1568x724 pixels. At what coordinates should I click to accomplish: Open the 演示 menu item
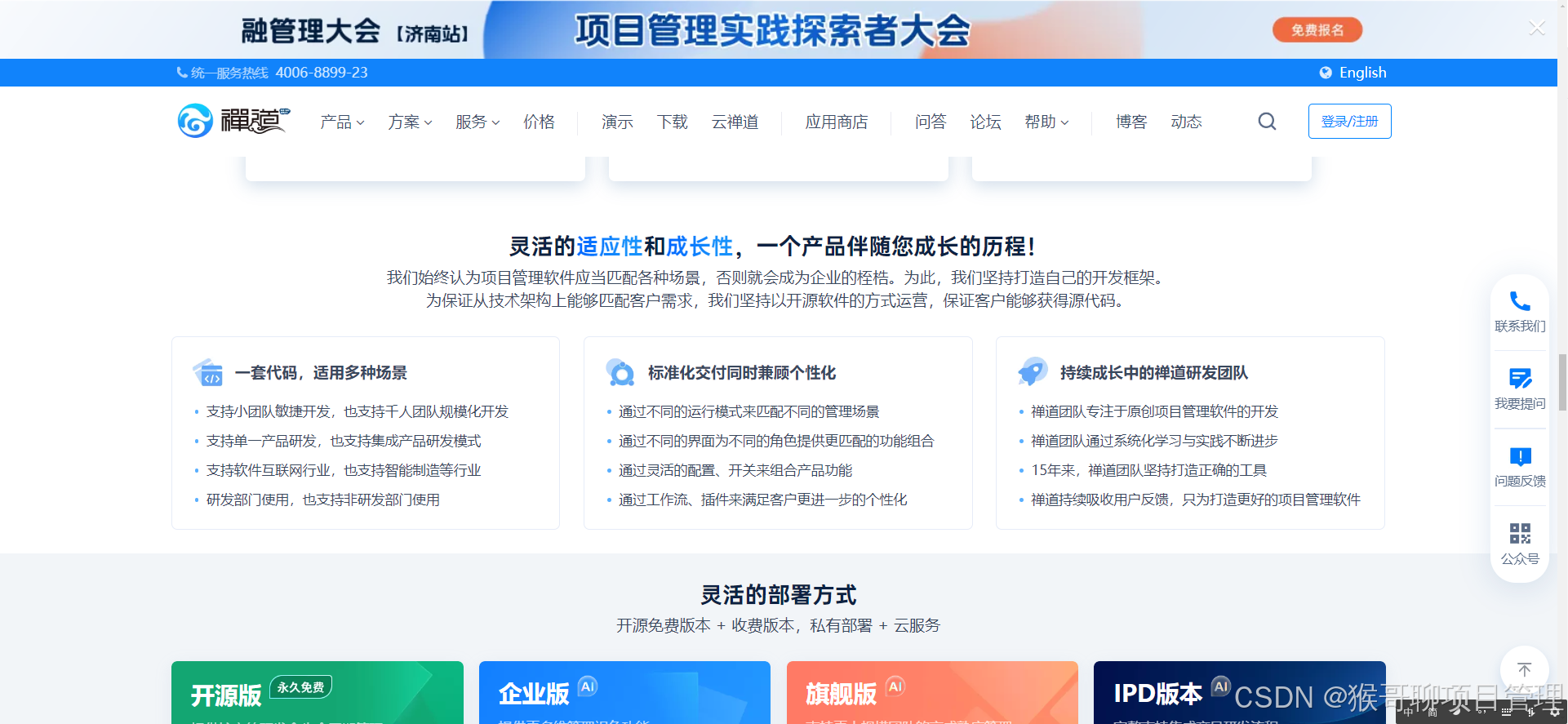pyautogui.click(x=617, y=122)
